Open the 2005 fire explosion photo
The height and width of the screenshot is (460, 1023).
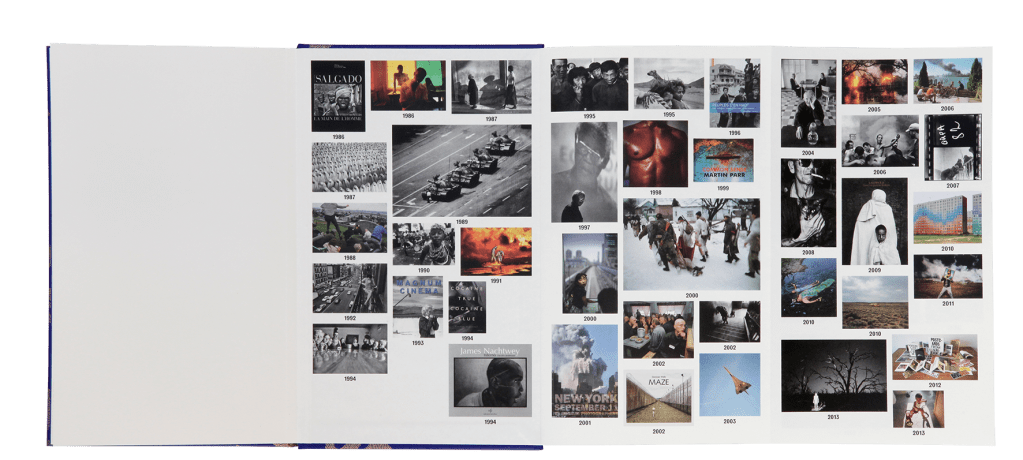coord(874,81)
